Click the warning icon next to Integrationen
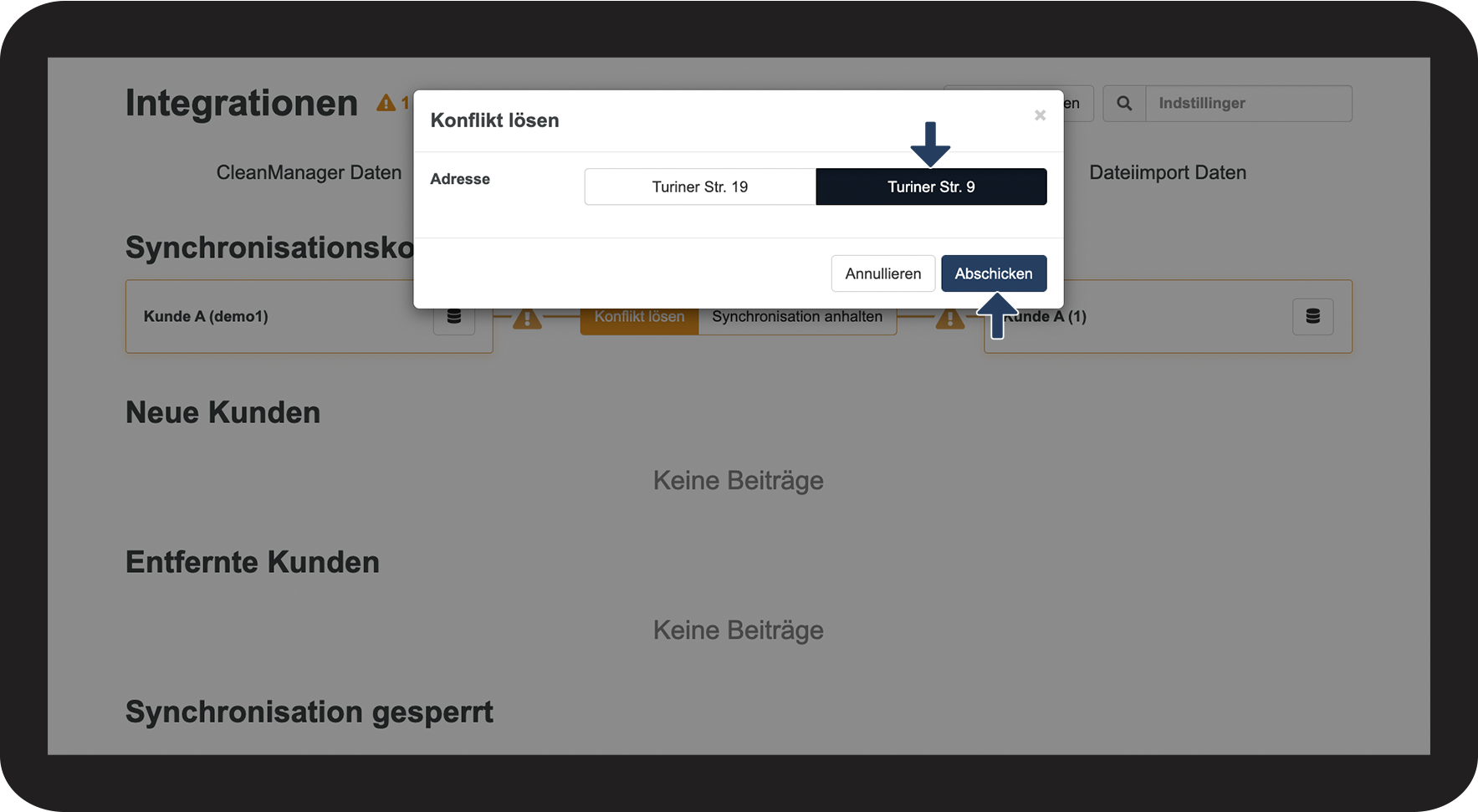Image resolution: width=1478 pixels, height=812 pixels. 386,103
